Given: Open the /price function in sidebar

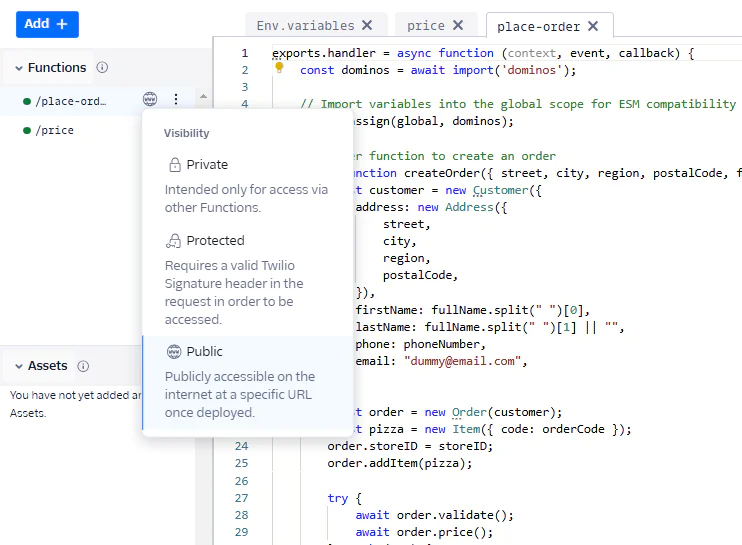Looking at the screenshot, I should pos(54,130).
